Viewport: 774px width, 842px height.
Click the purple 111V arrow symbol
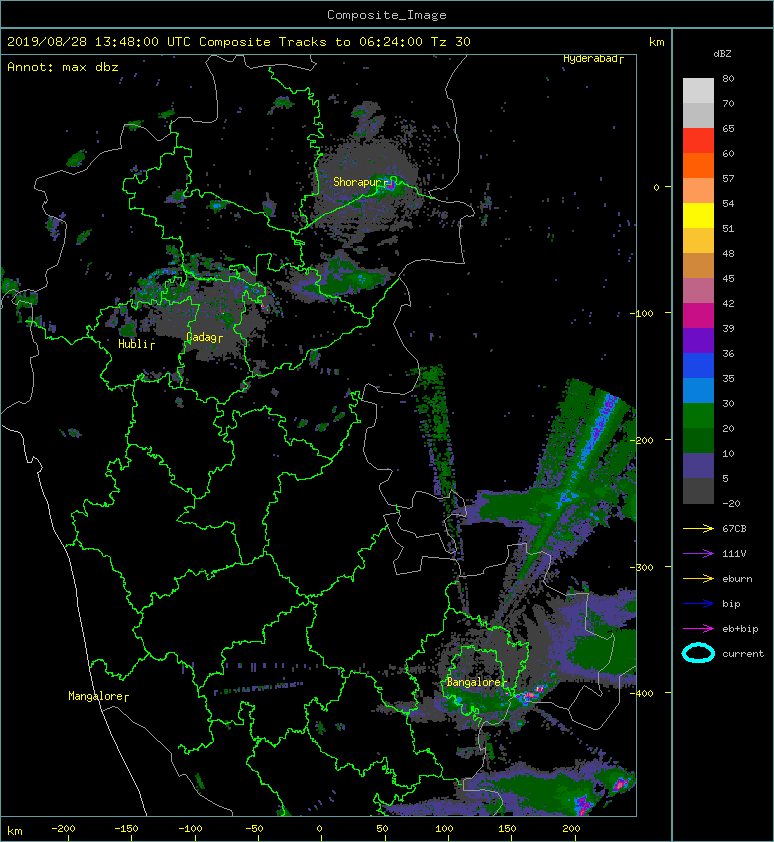(698, 554)
